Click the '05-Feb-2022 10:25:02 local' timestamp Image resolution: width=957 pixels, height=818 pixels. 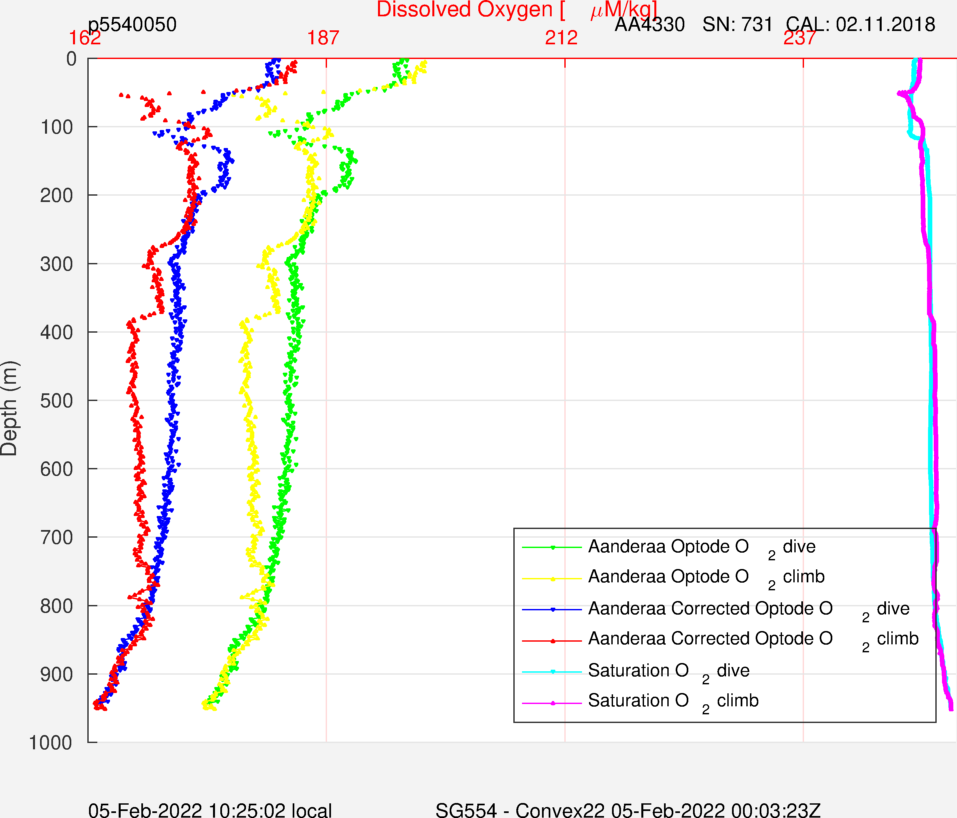pyautogui.click(x=210, y=809)
